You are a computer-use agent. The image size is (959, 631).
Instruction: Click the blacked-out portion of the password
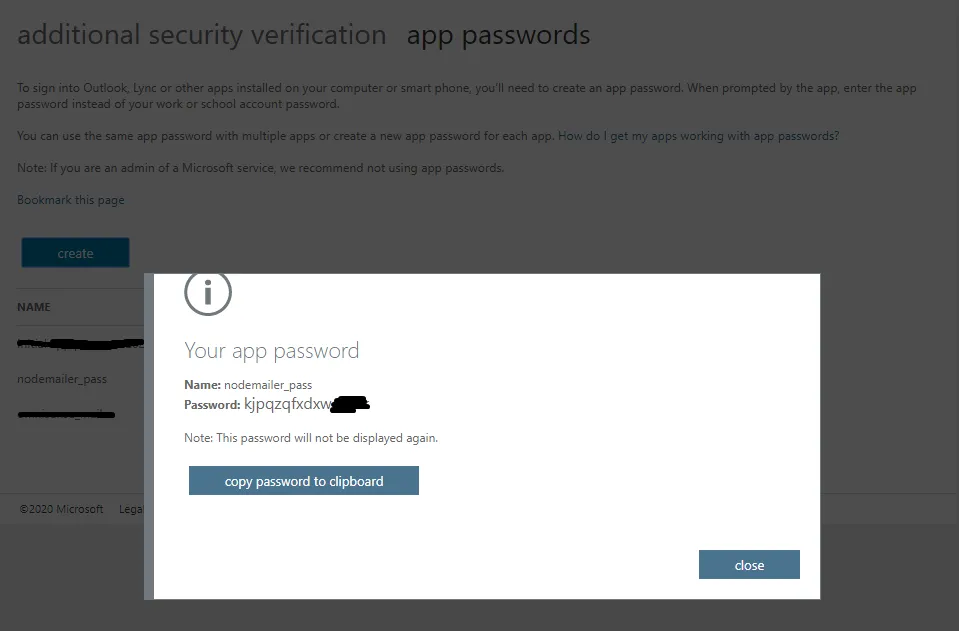(x=350, y=405)
